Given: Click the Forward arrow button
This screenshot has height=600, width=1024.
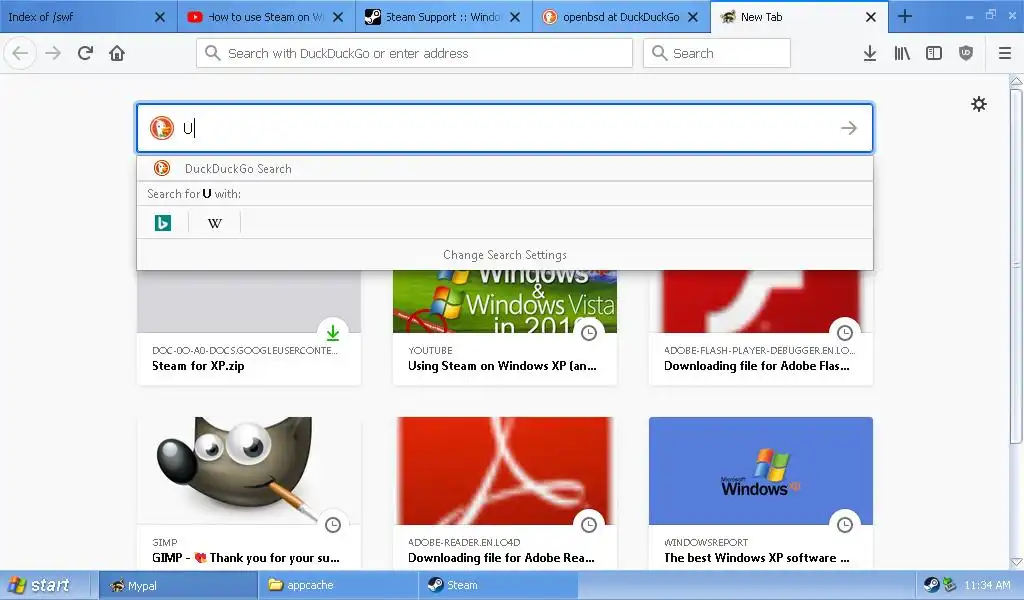Looking at the screenshot, I should pyautogui.click(x=53, y=53).
